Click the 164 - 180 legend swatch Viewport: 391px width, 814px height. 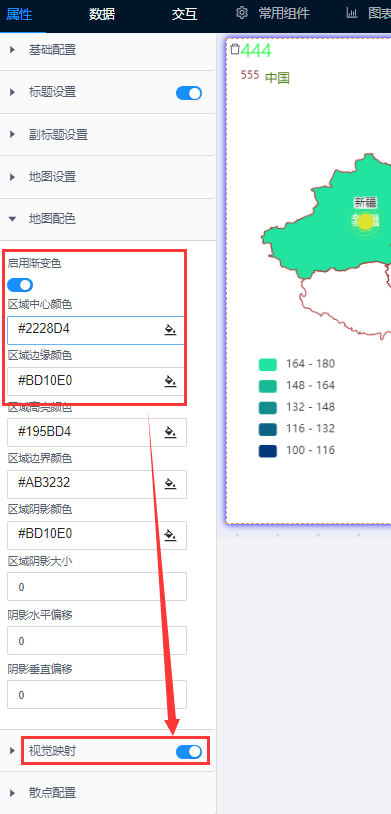click(x=267, y=364)
